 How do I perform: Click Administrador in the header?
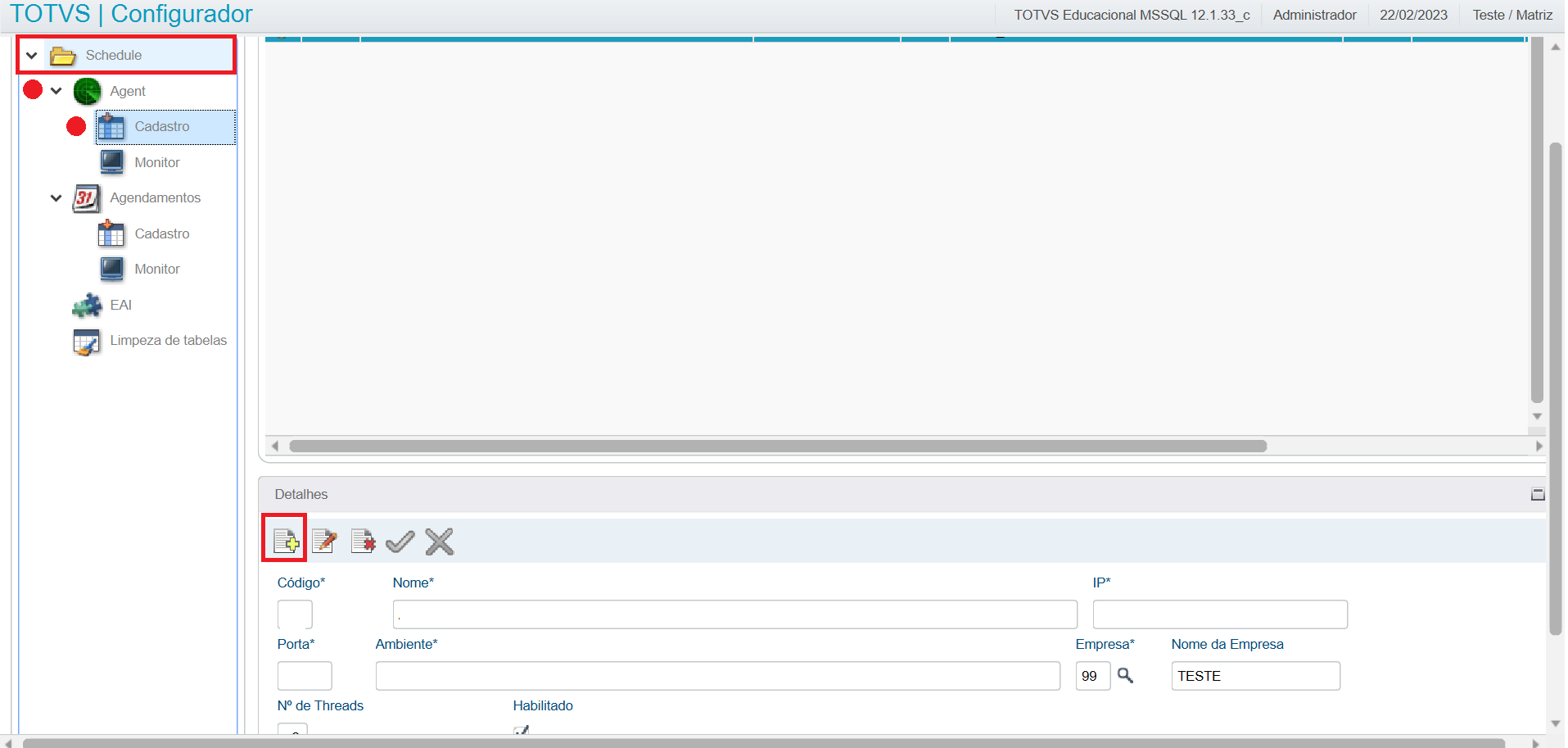(x=1314, y=15)
